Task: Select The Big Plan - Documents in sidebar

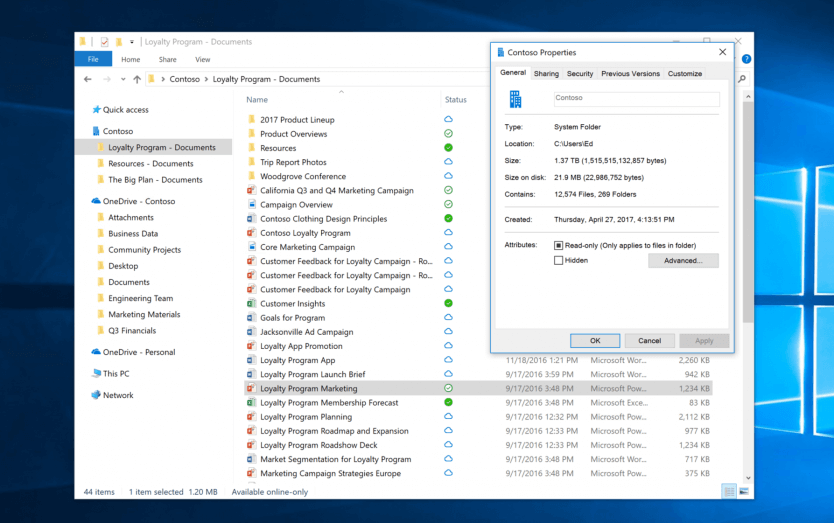Action: (x=155, y=180)
